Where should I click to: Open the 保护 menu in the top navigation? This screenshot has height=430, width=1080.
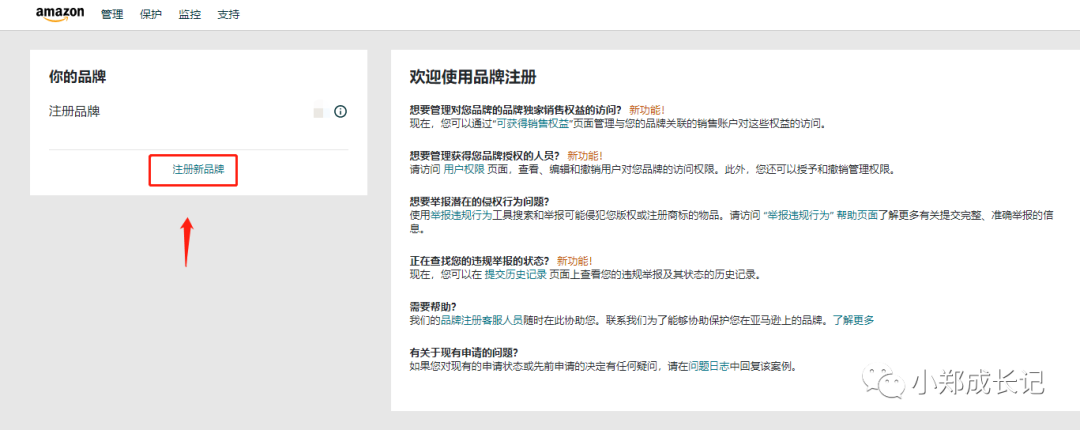click(x=151, y=15)
